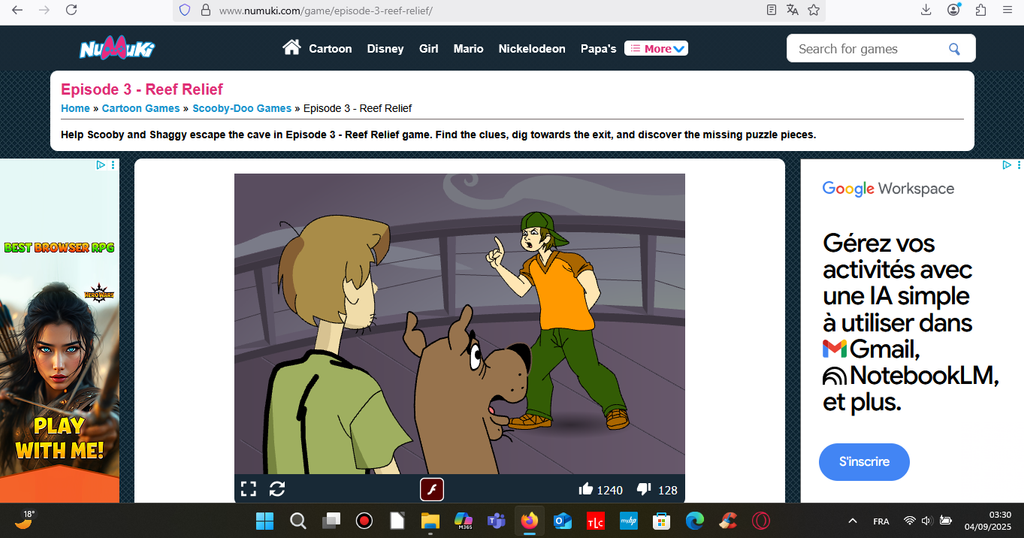
Task: Click the Scooby-Doo Games breadcrumb link
Action: (x=242, y=108)
